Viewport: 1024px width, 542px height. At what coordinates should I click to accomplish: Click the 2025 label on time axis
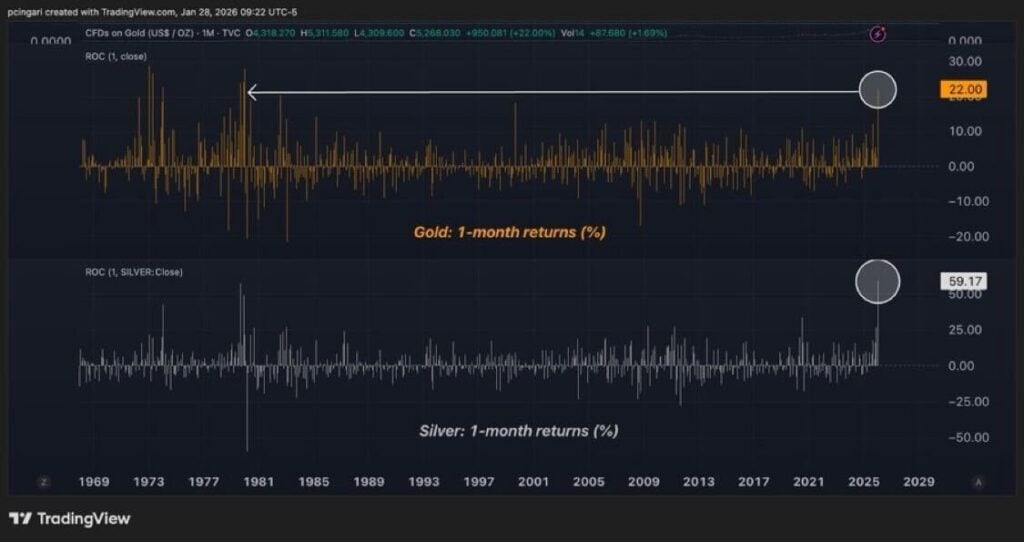pyautogui.click(x=863, y=482)
